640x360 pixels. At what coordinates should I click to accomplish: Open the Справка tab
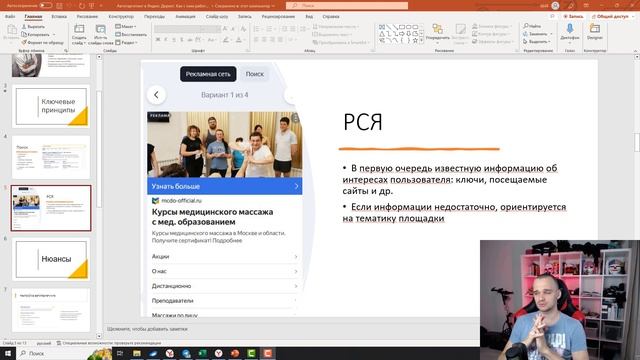331,17
